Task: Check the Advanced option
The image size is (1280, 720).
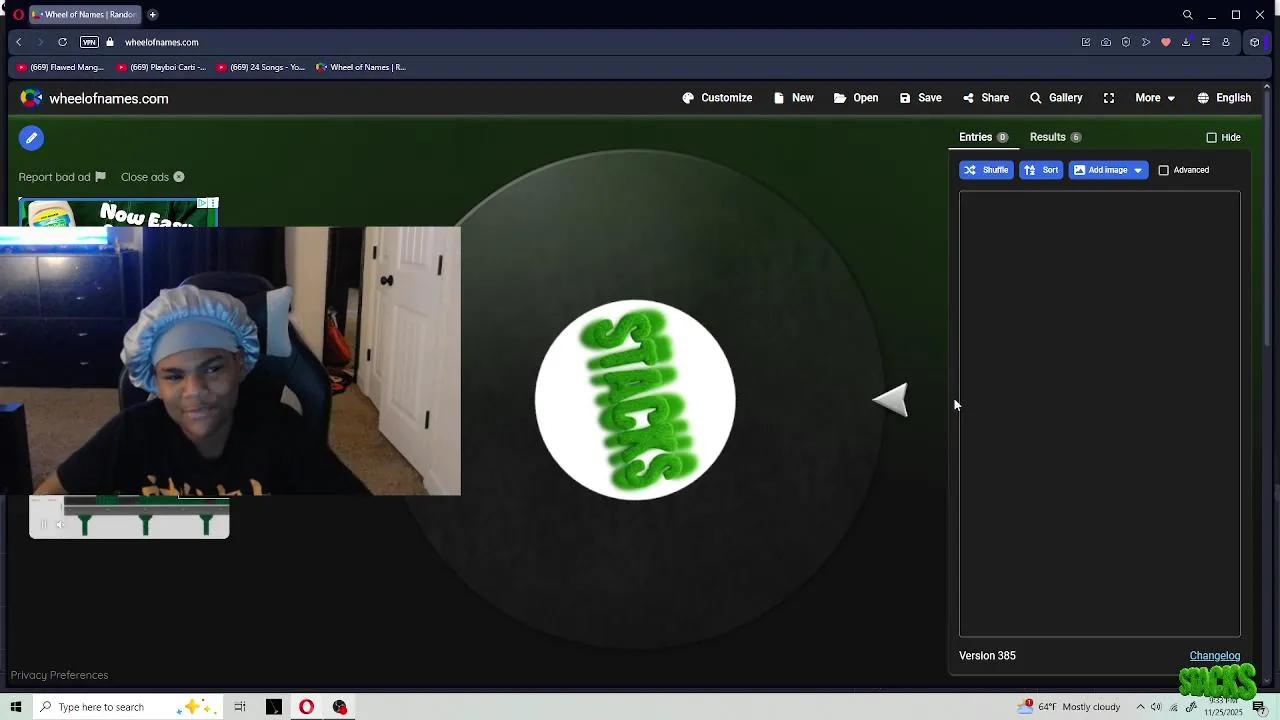Action: click(1163, 170)
